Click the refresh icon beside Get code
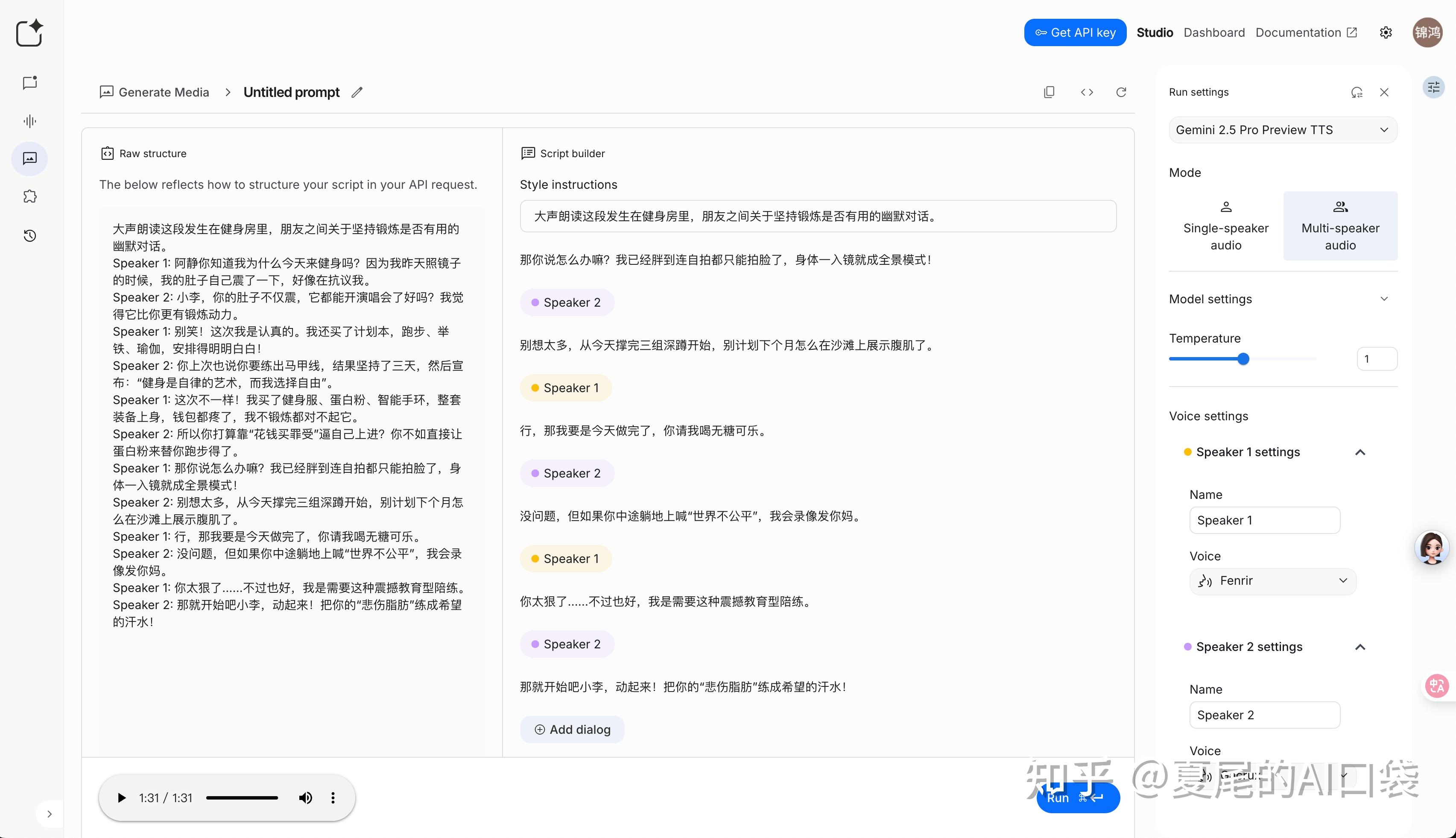The width and height of the screenshot is (1456, 838). click(x=1121, y=92)
